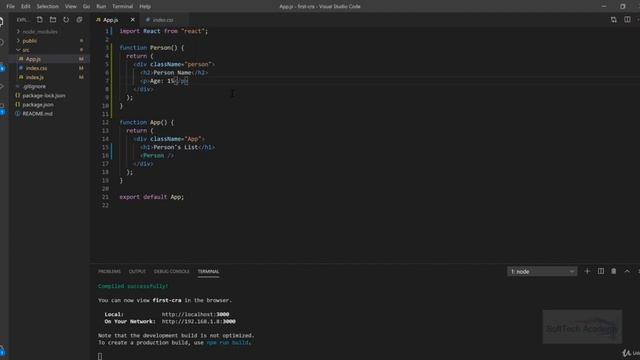Click 'Compiled successfully!' terminal message
Image resolution: width=640 pixels, height=360 pixels.
(x=133, y=286)
